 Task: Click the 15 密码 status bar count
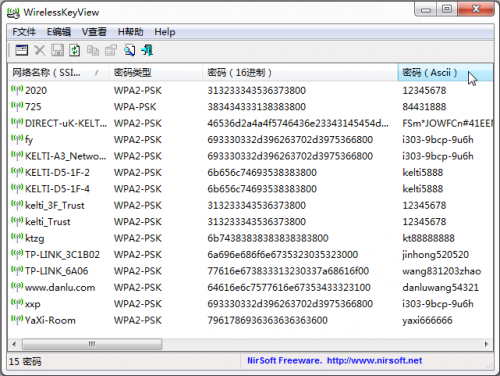coord(25,362)
